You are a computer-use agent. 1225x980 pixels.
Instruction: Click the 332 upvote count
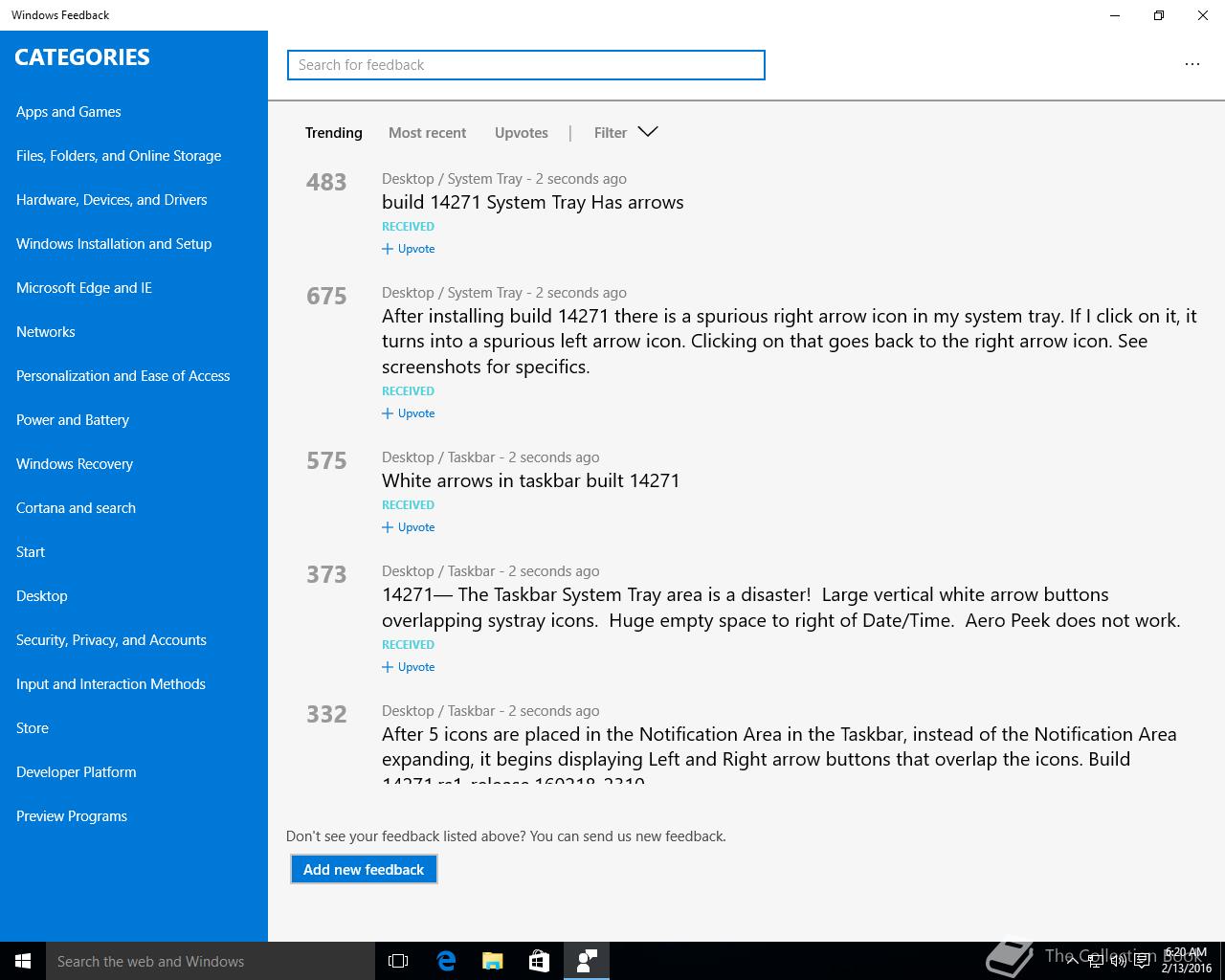click(x=326, y=714)
